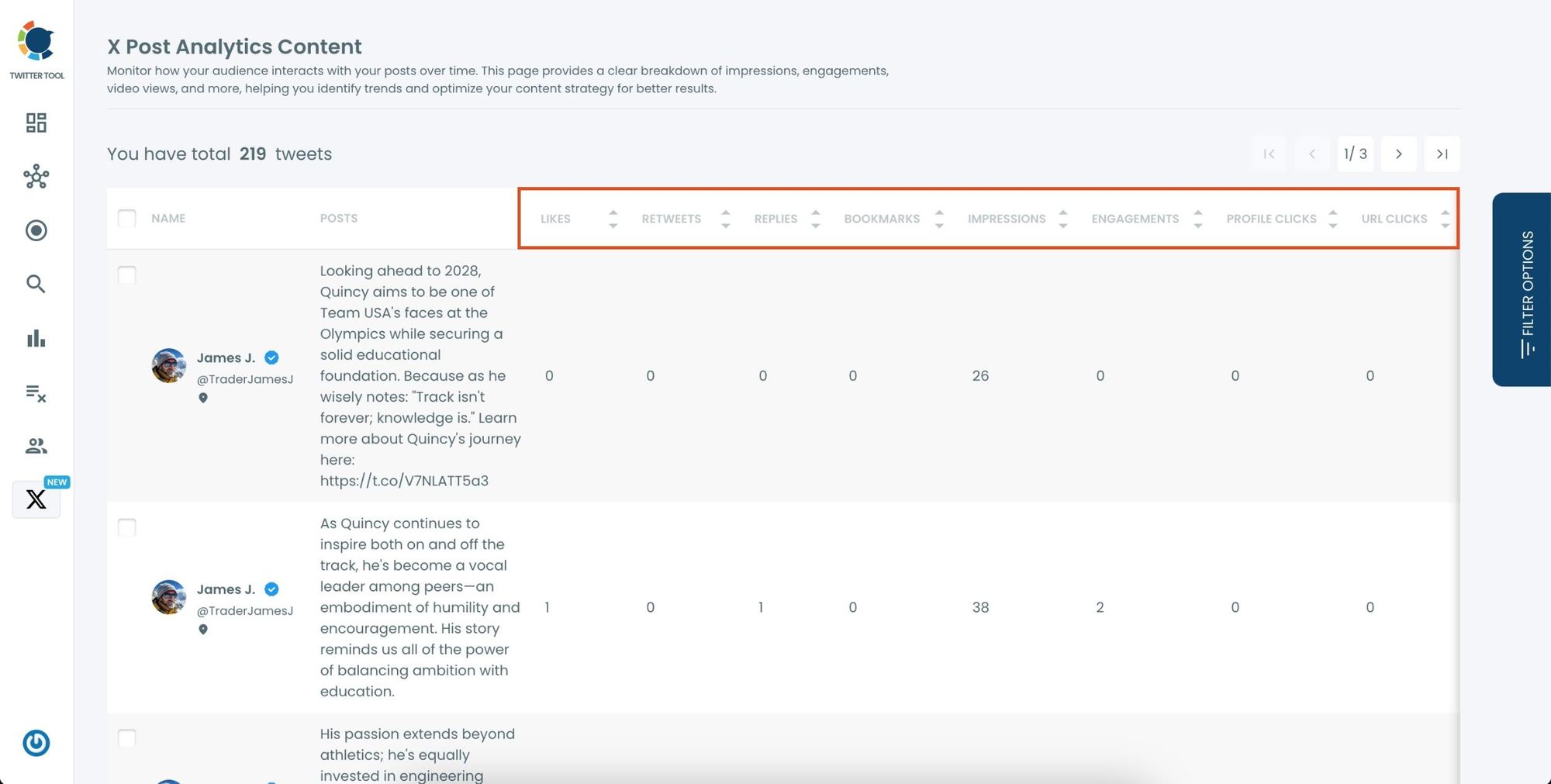
Task: Select the bar chart analytics icon
Action: click(x=35, y=338)
